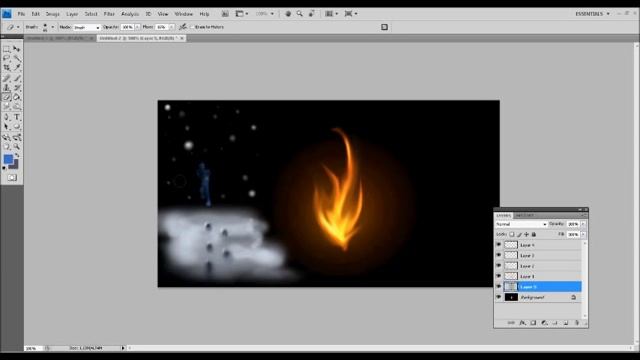Open the Brush preset picker
Image resolution: width=640 pixels, height=360 pixels.
pos(53,27)
